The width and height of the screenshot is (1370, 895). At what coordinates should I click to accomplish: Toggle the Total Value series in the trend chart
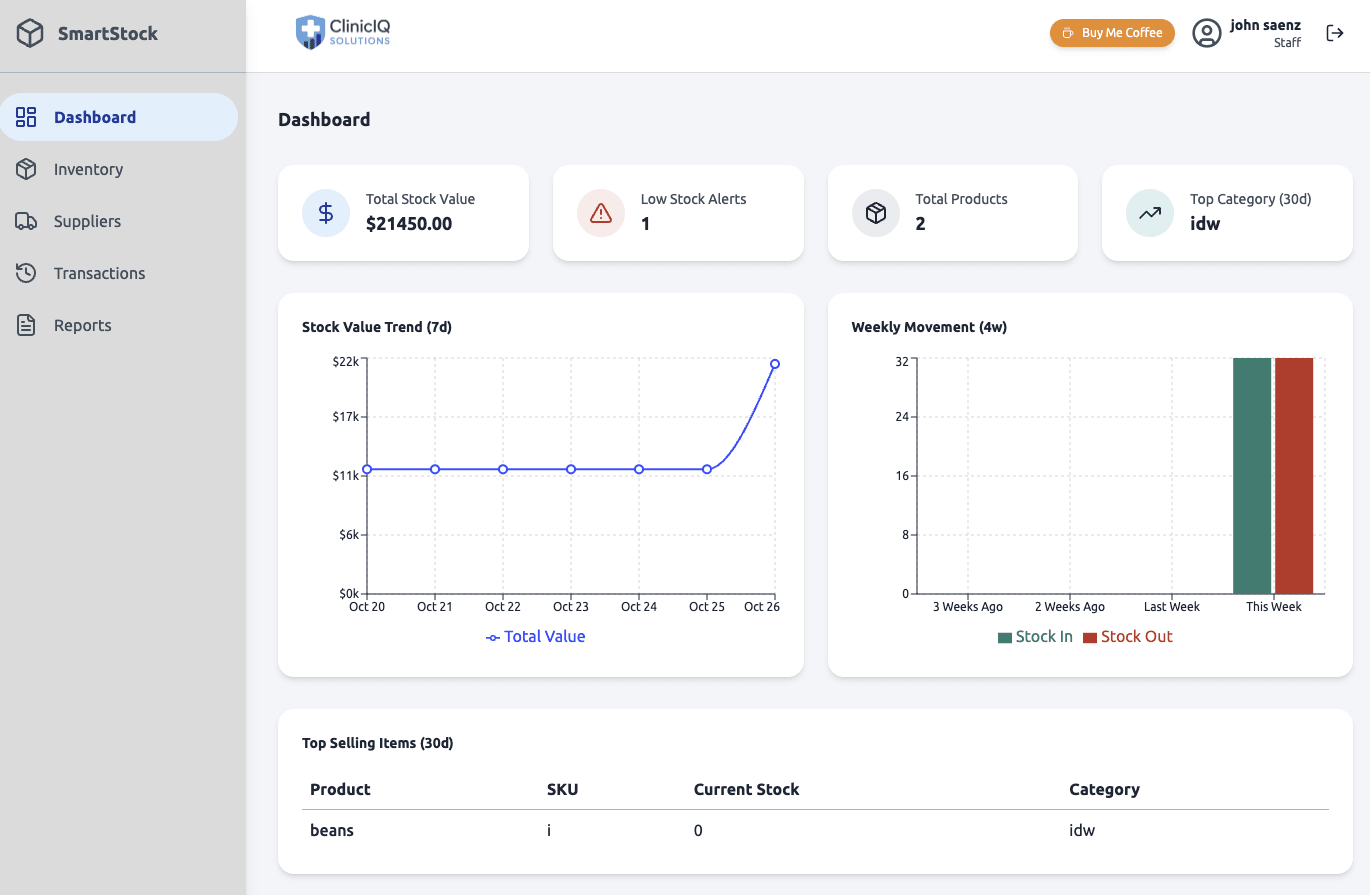coord(535,637)
